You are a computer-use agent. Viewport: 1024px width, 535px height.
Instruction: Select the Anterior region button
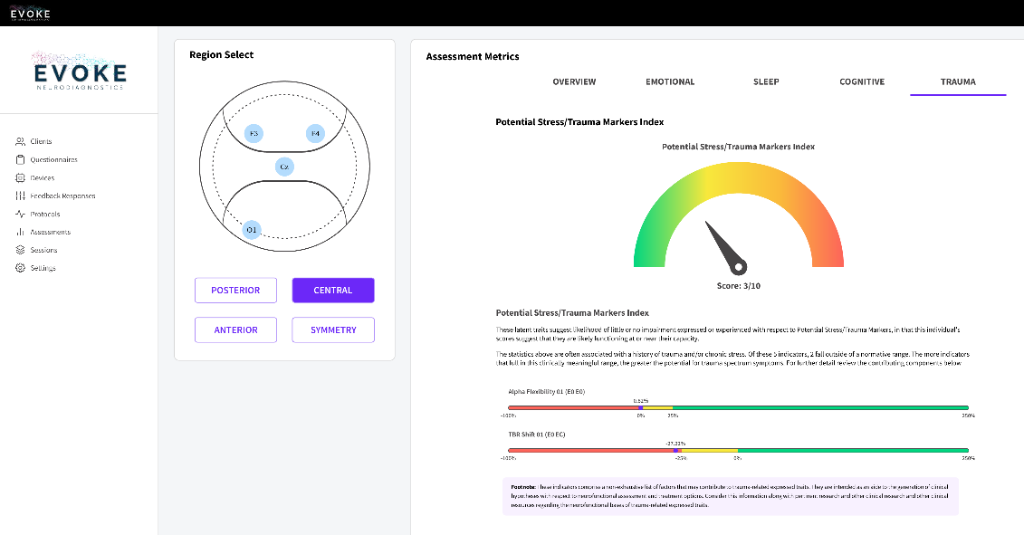tap(236, 330)
